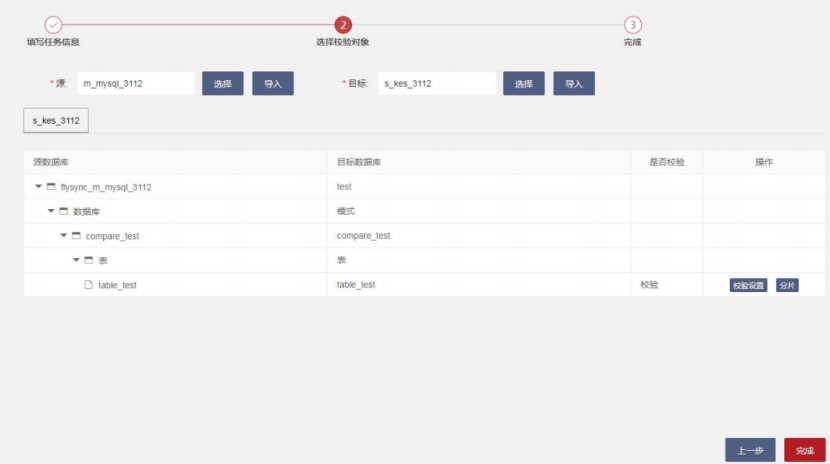Focus the target field s_kes_3112

tap(437, 84)
